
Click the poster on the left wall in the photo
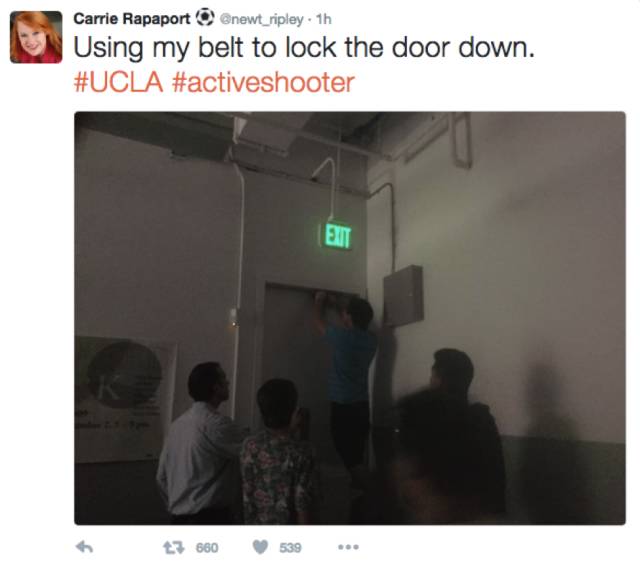(x=124, y=398)
